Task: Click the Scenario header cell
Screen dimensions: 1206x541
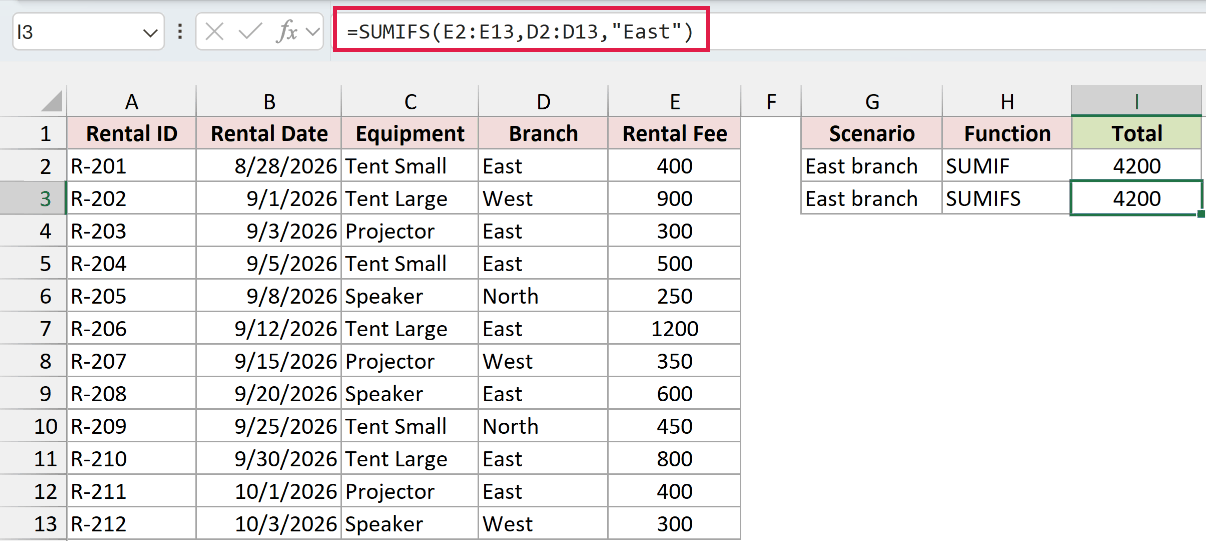Action: click(872, 133)
